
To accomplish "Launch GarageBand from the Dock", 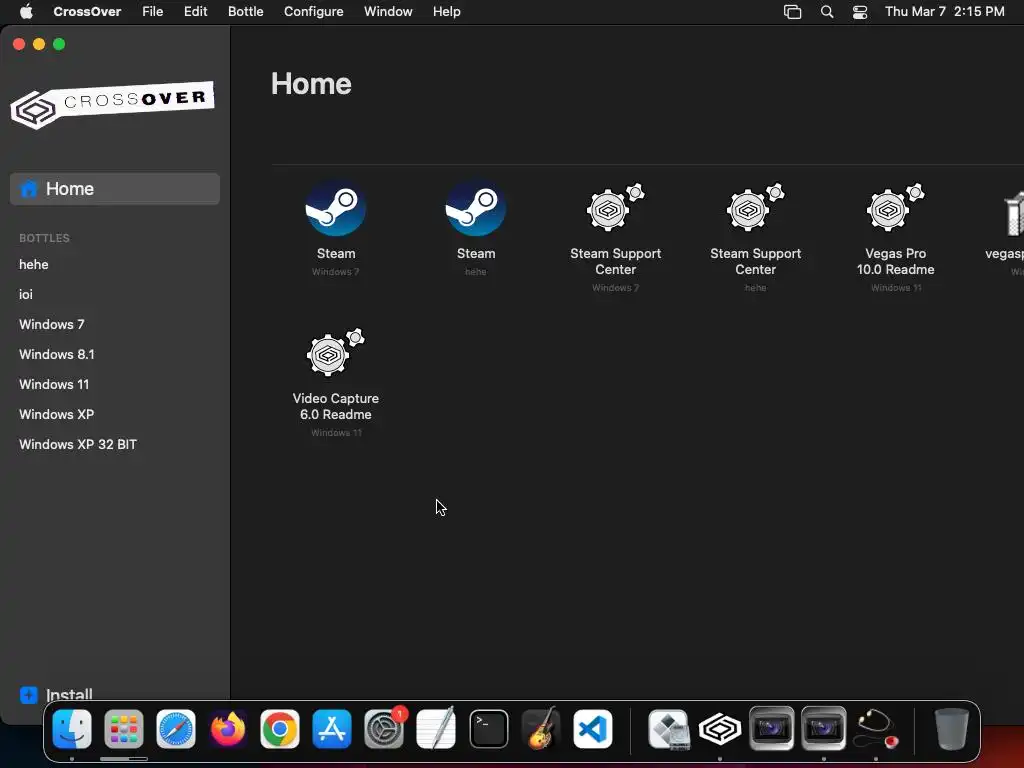I will point(541,729).
